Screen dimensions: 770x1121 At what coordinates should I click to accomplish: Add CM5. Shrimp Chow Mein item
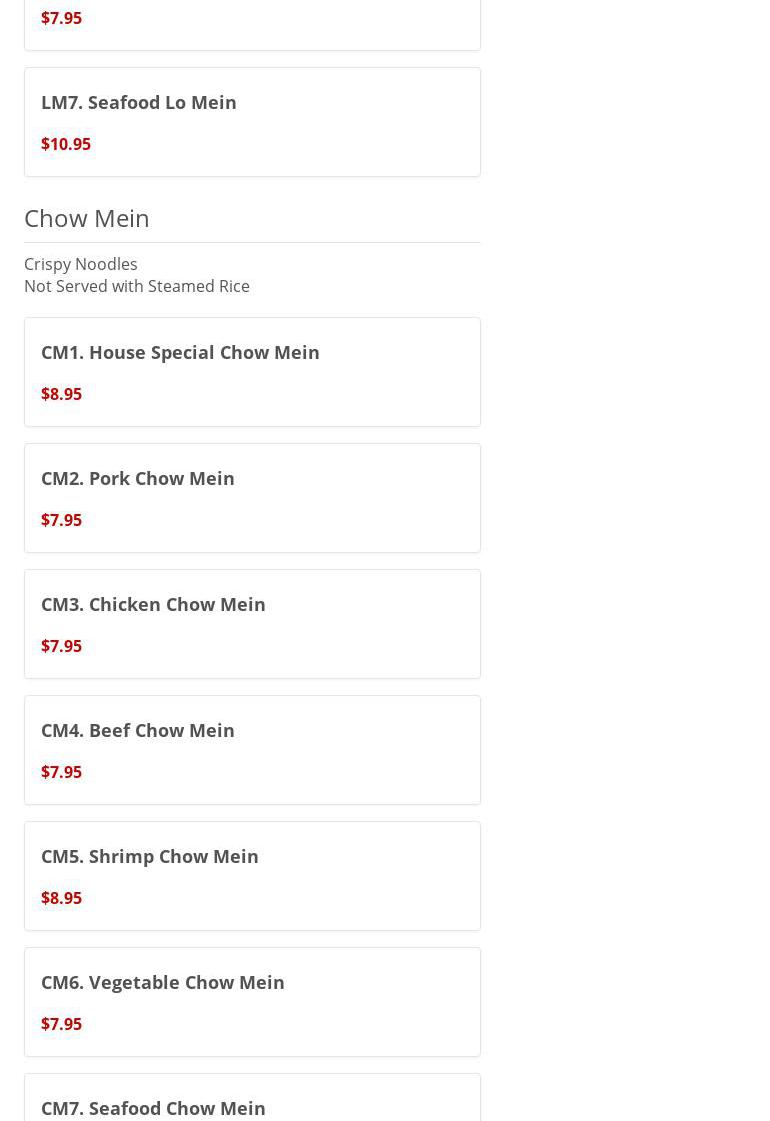150,856
